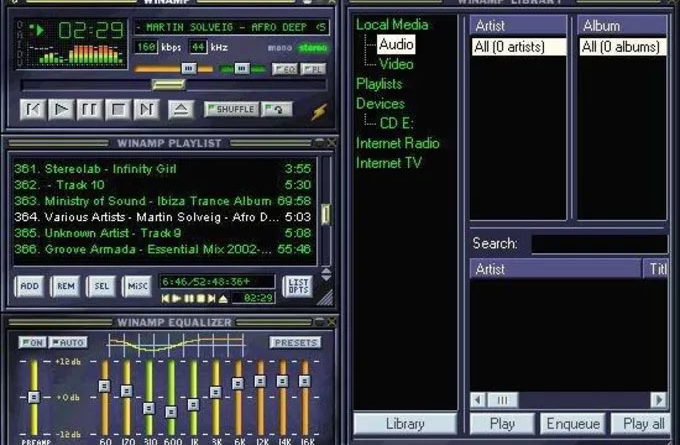Click the playlist scroll arrows below scrollbar
The width and height of the screenshot is (680, 445).
326,274
